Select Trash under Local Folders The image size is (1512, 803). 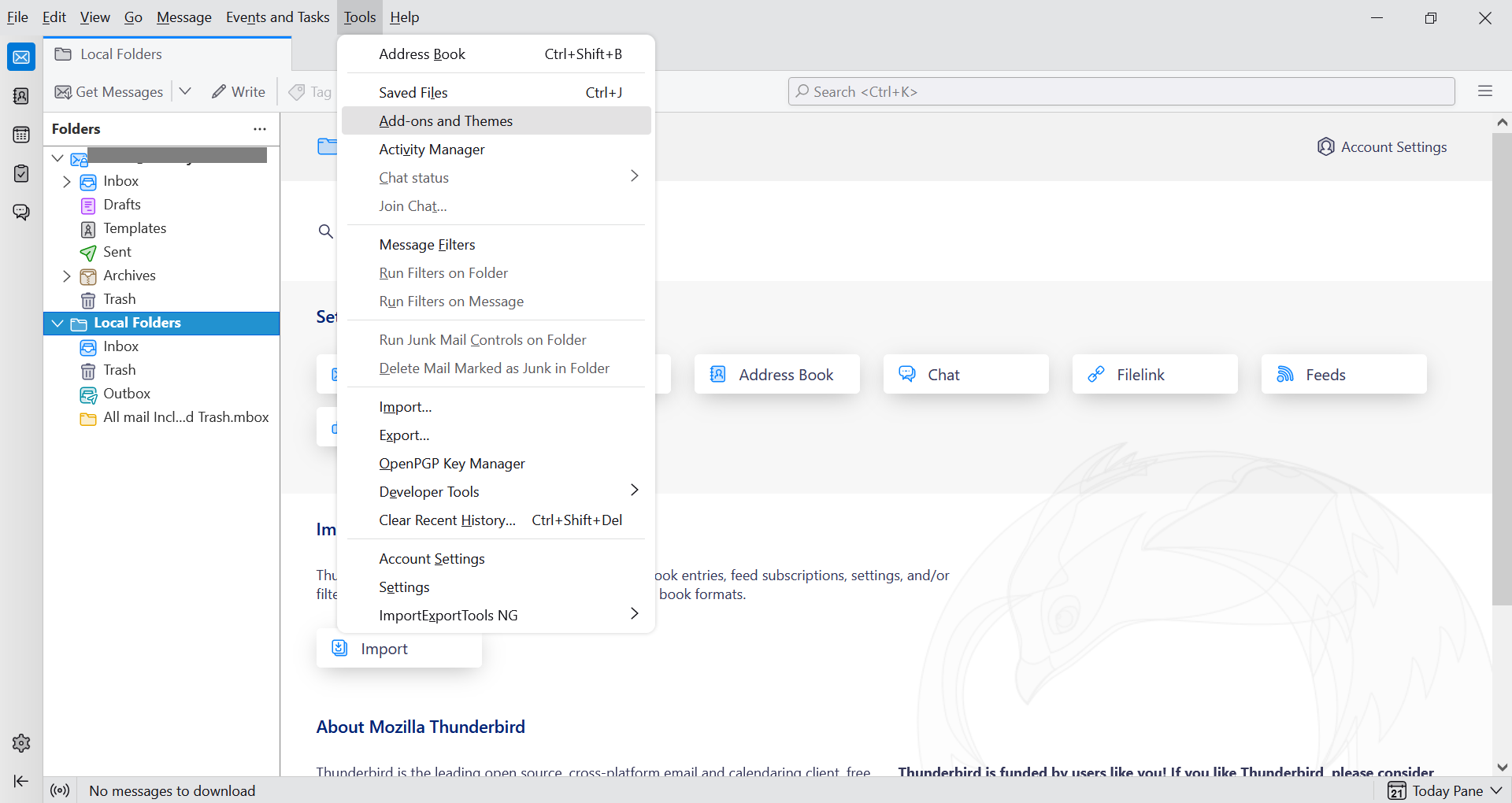tap(161, 371)
